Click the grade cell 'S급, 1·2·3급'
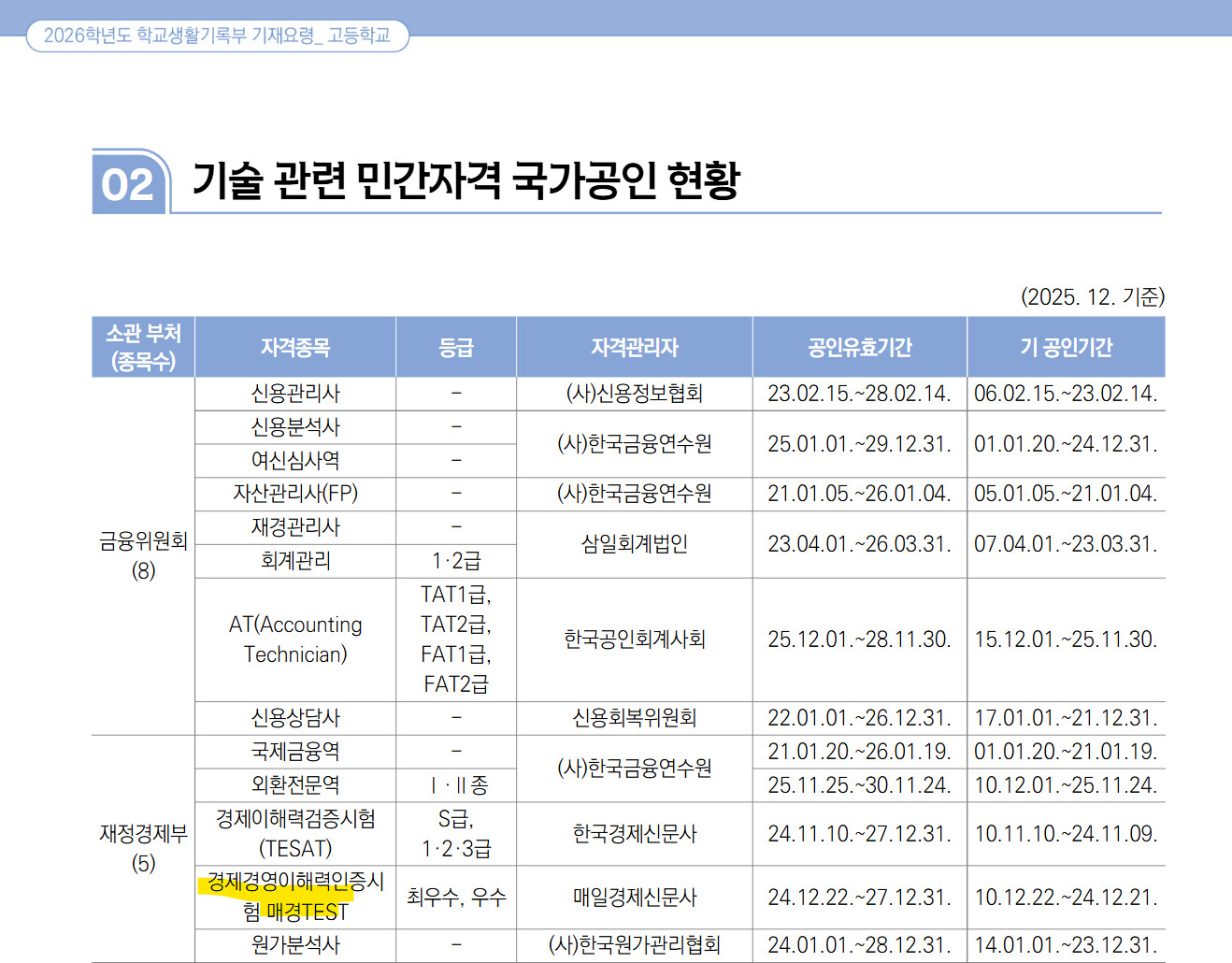 pyautogui.click(x=456, y=834)
